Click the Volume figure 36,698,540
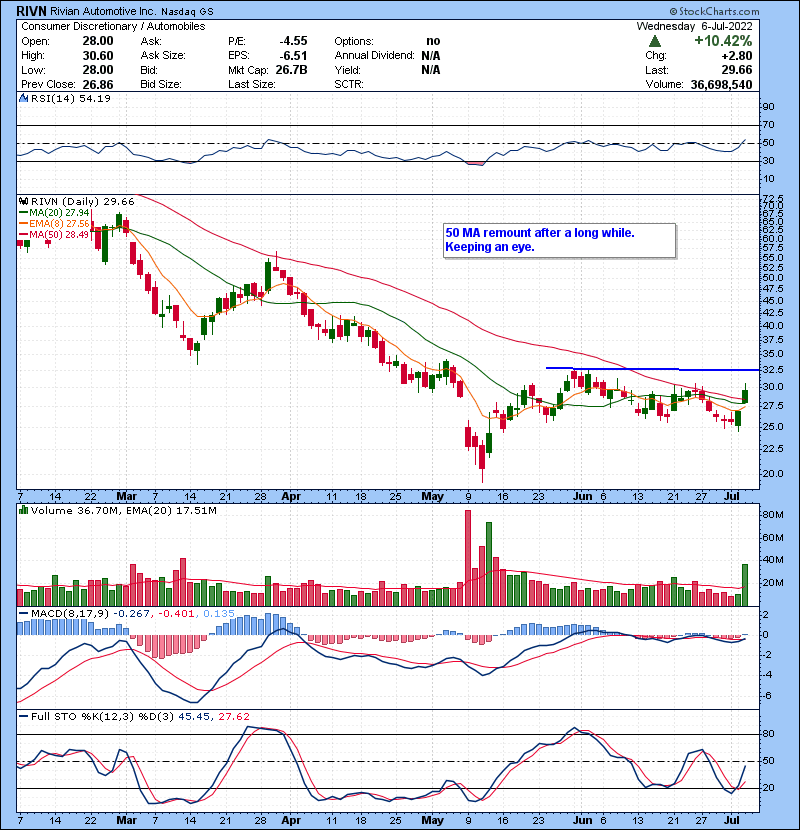The width and height of the screenshot is (800, 830). point(721,84)
